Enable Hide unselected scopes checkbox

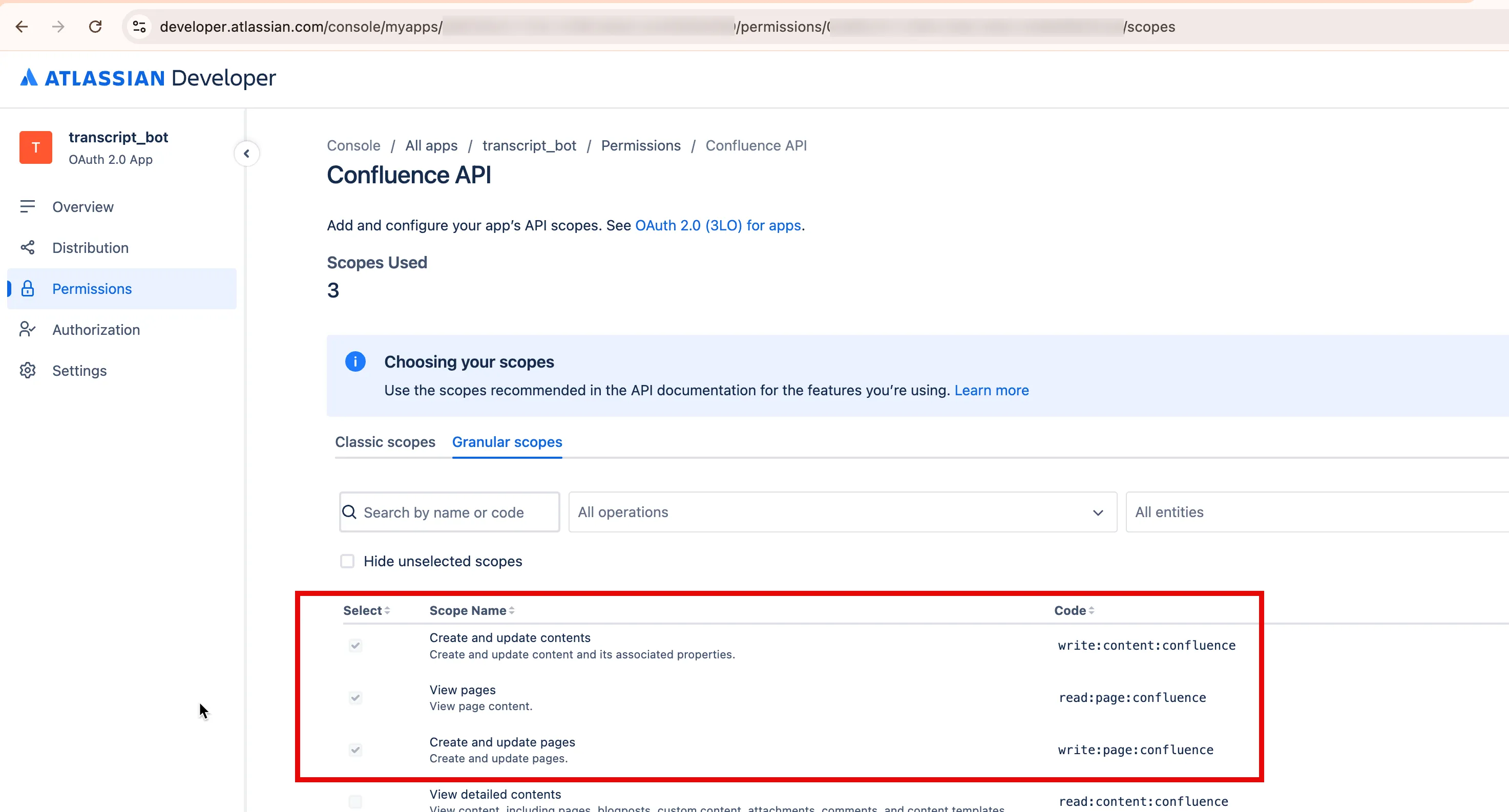coord(347,562)
